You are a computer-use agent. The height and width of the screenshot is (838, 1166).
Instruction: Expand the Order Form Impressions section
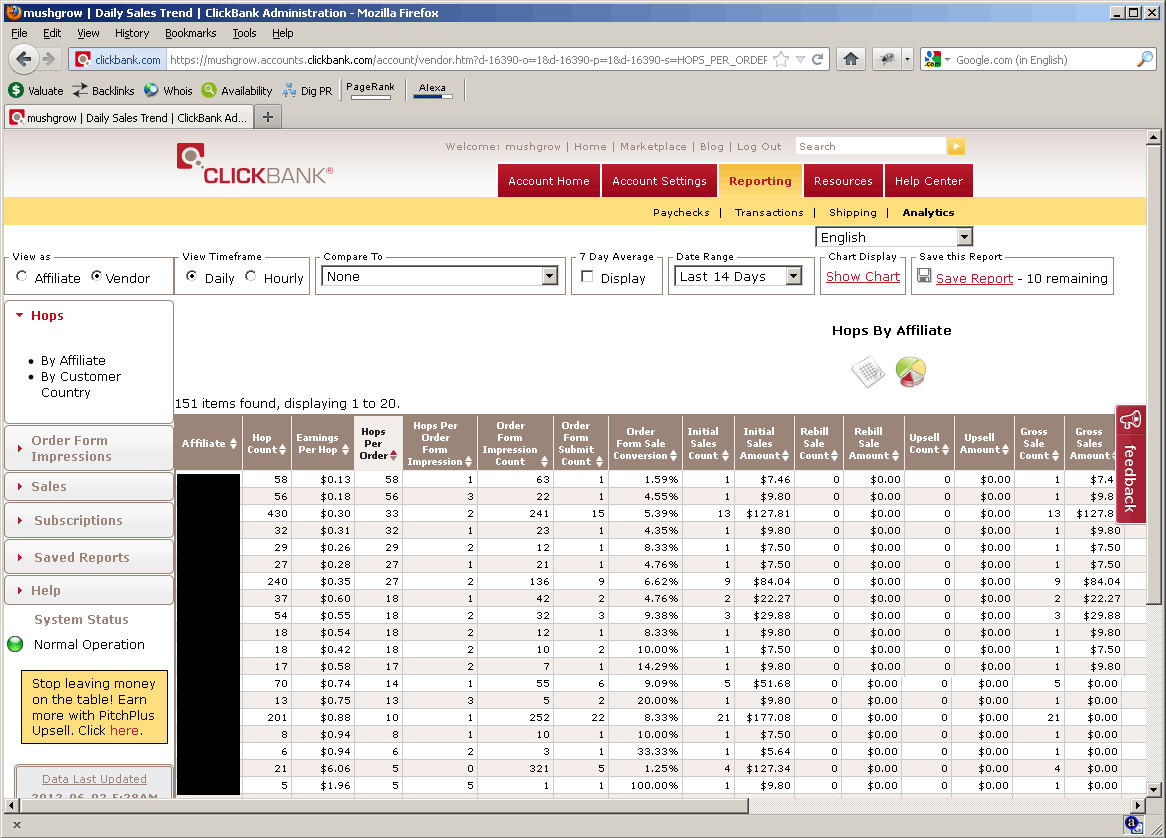[70, 448]
